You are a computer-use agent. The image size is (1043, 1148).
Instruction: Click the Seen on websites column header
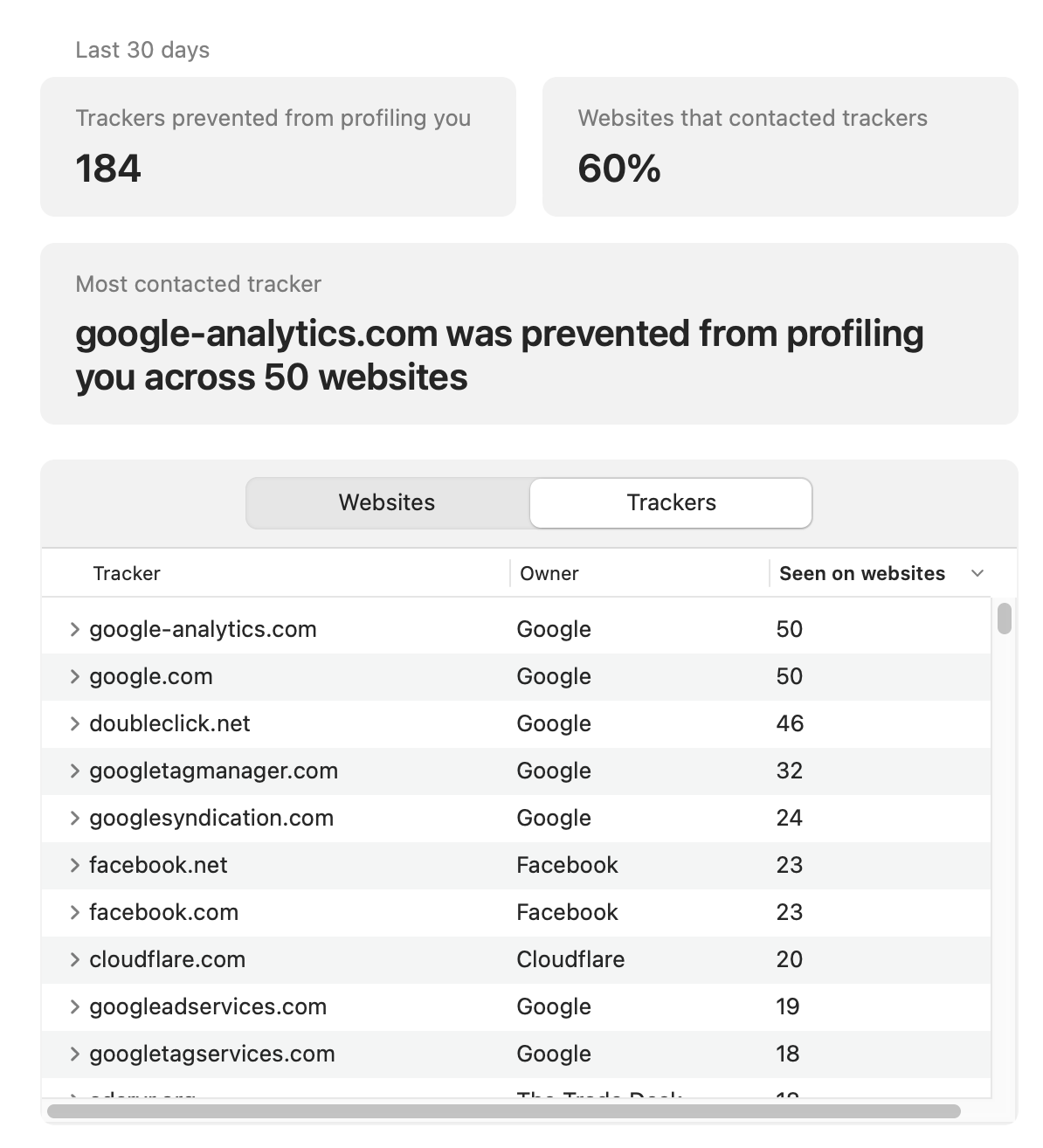tap(861, 573)
